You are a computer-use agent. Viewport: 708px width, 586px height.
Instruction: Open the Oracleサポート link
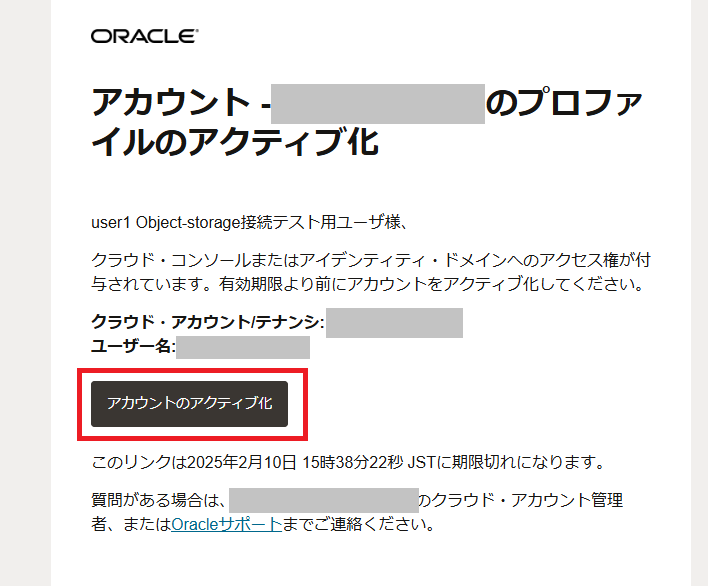click(227, 524)
